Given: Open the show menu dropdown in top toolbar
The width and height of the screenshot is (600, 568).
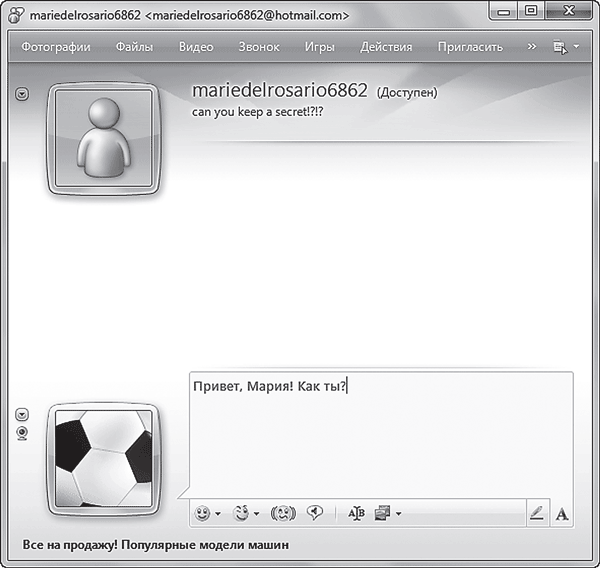Looking at the screenshot, I should tap(566, 47).
